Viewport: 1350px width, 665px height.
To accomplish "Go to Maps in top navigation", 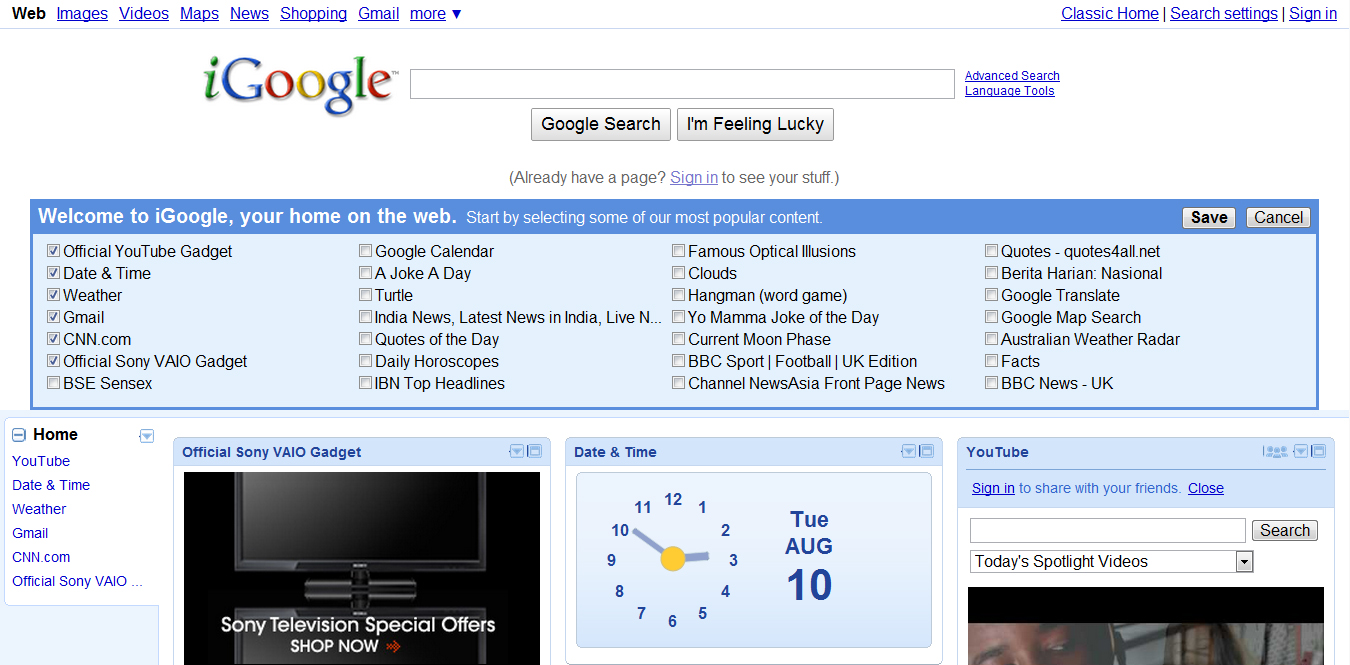I will pos(199,14).
